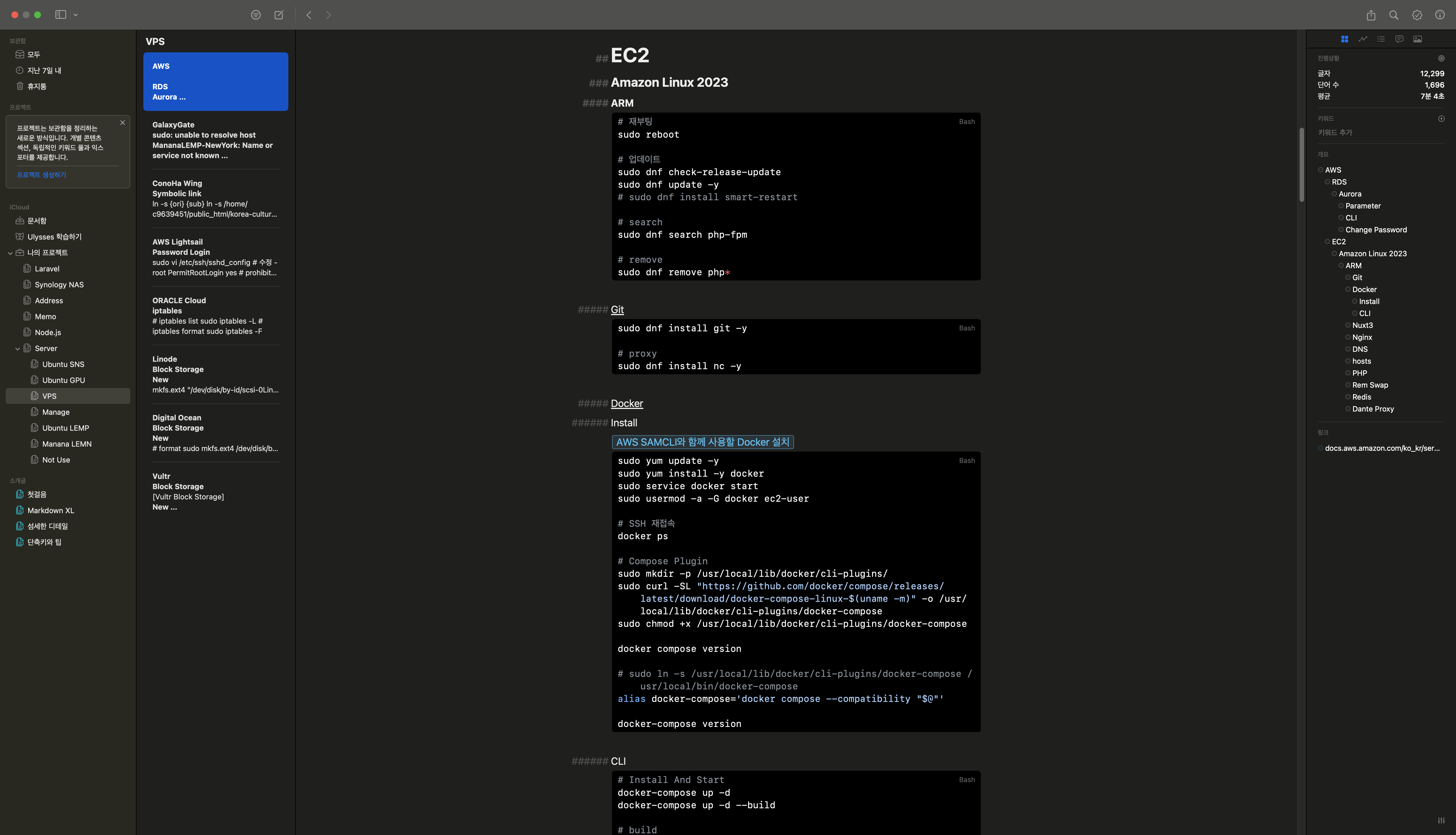Collapse the Server group chevron
1456x835 pixels.
point(18,349)
